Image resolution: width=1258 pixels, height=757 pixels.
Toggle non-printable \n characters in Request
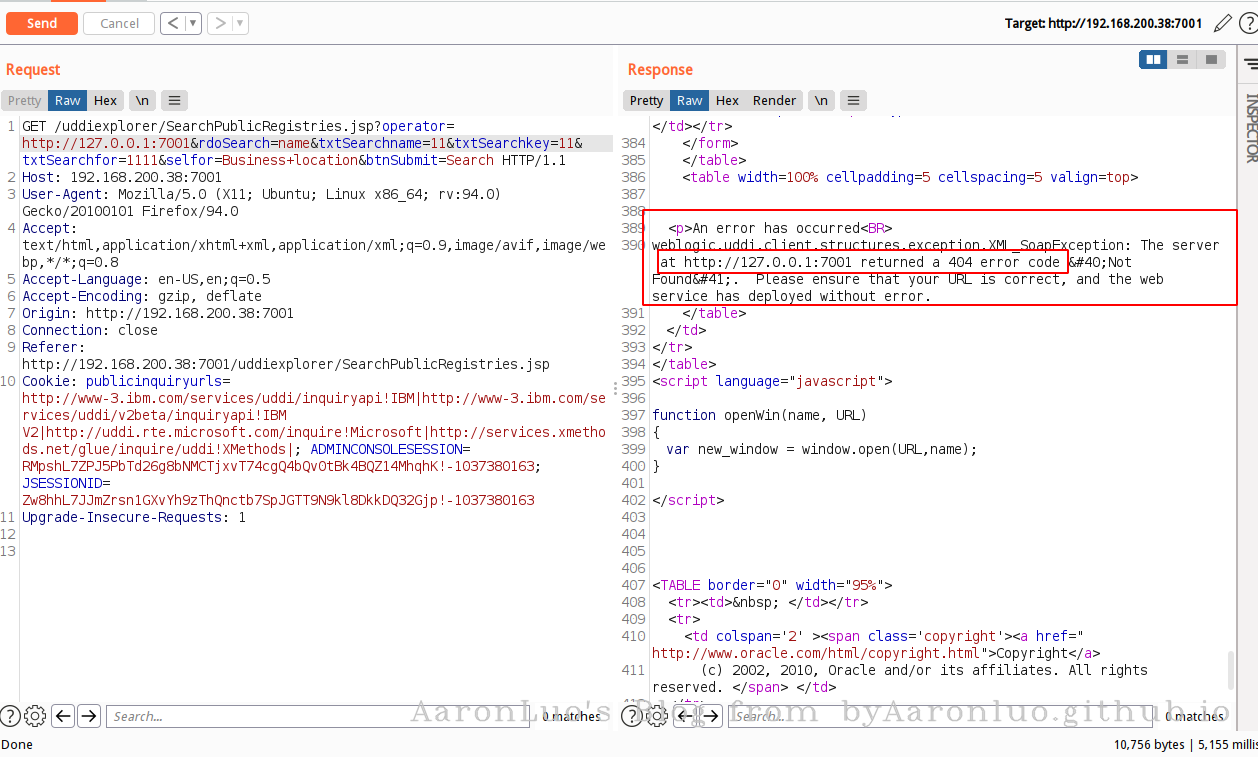click(143, 100)
